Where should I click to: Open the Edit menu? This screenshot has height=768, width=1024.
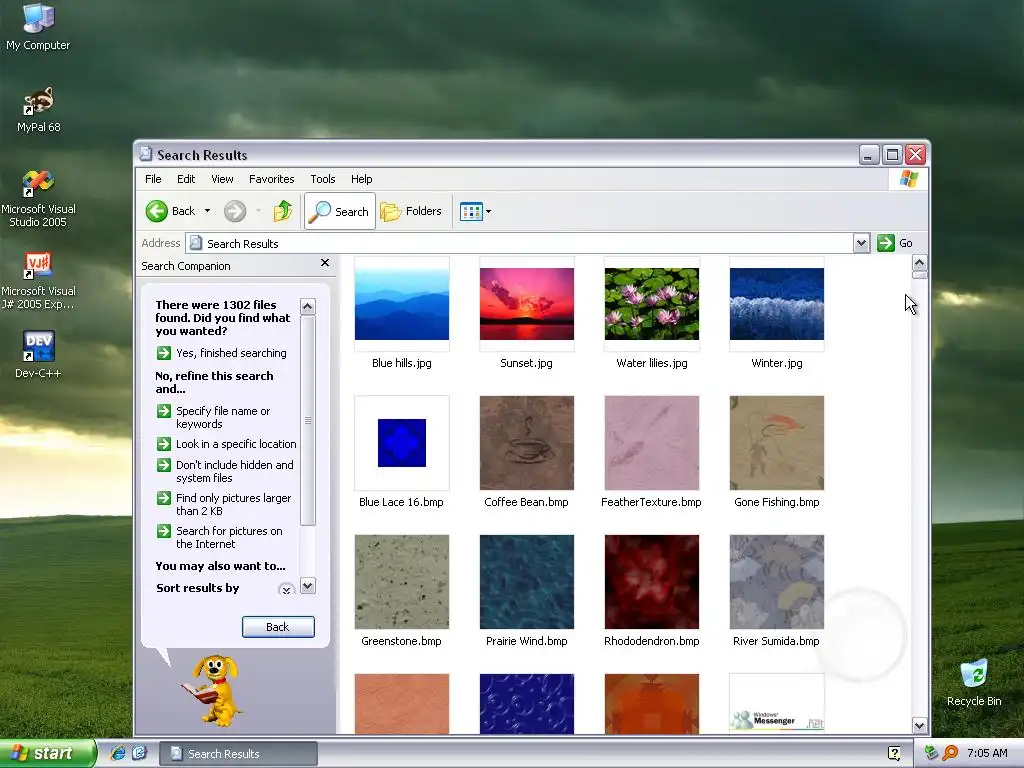[185, 179]
